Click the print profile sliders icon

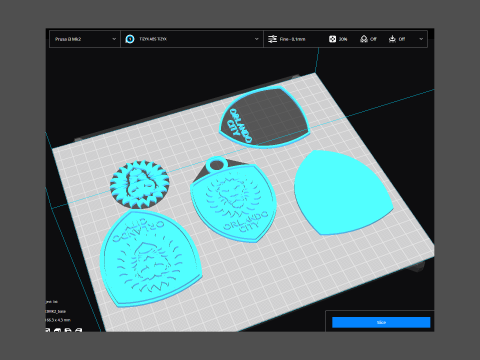(x=272, y=39)
